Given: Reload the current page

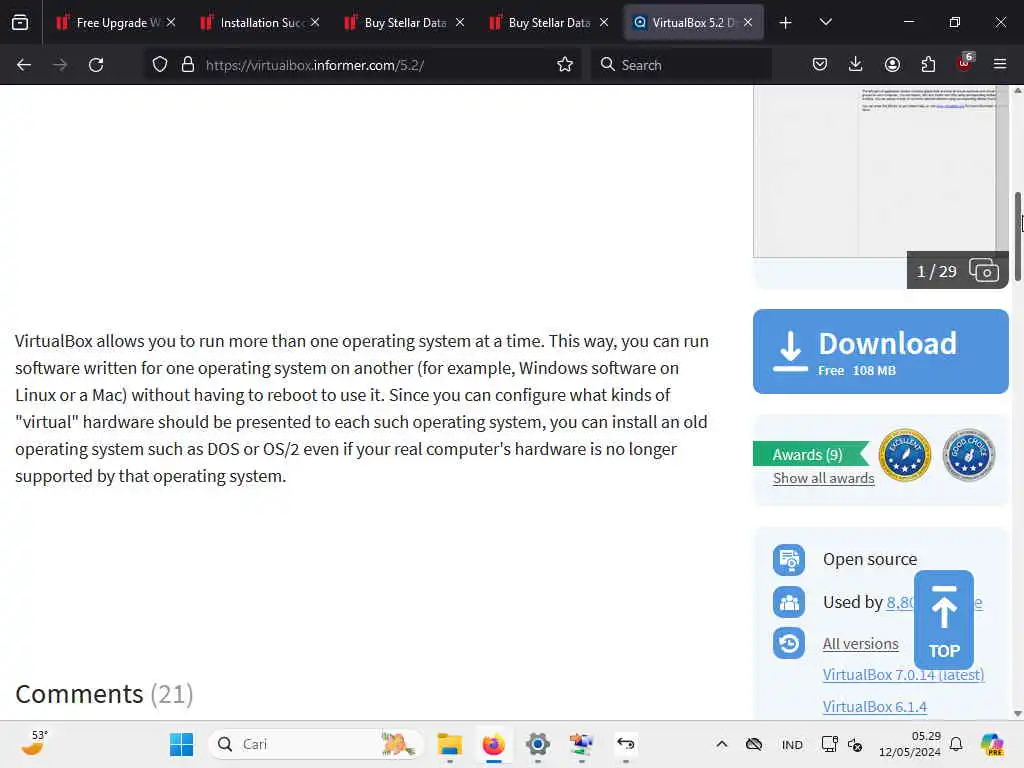Looking at the screenshot, I should [96, 65].
